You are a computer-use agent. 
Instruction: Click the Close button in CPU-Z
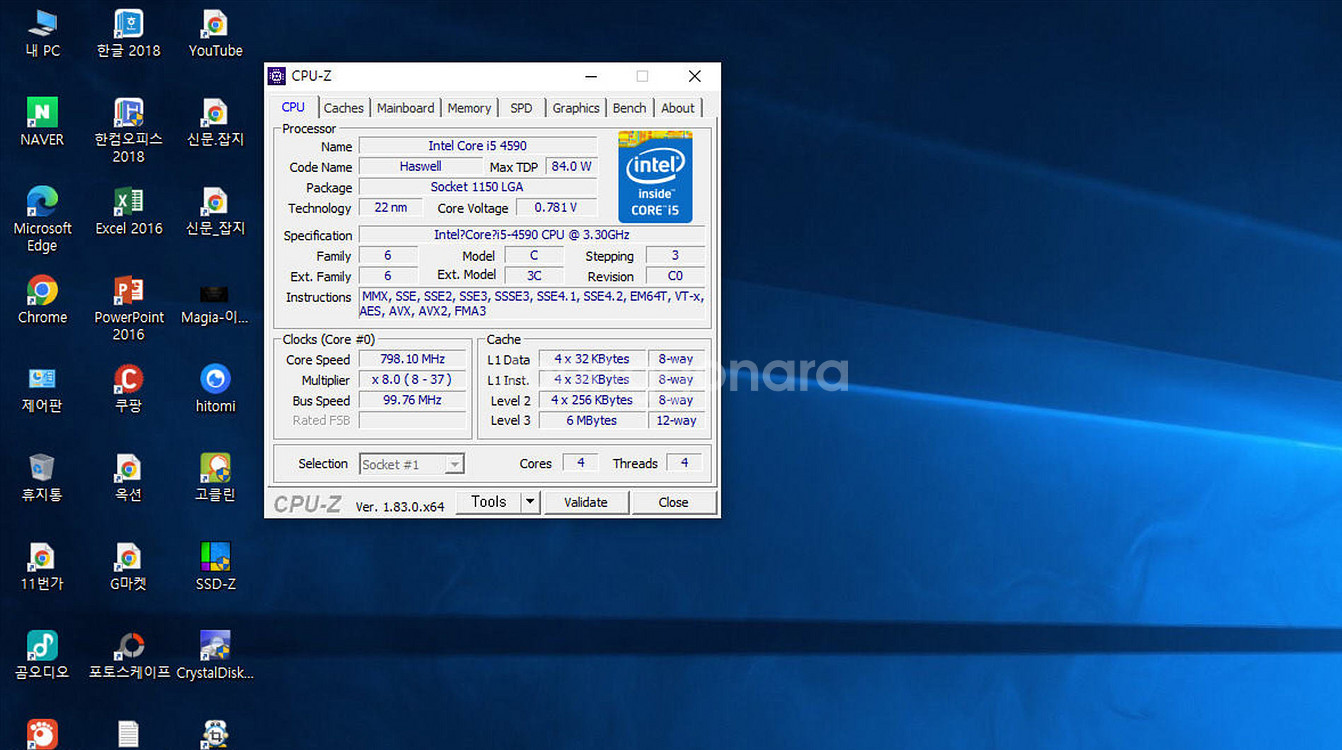coord(673,502)
